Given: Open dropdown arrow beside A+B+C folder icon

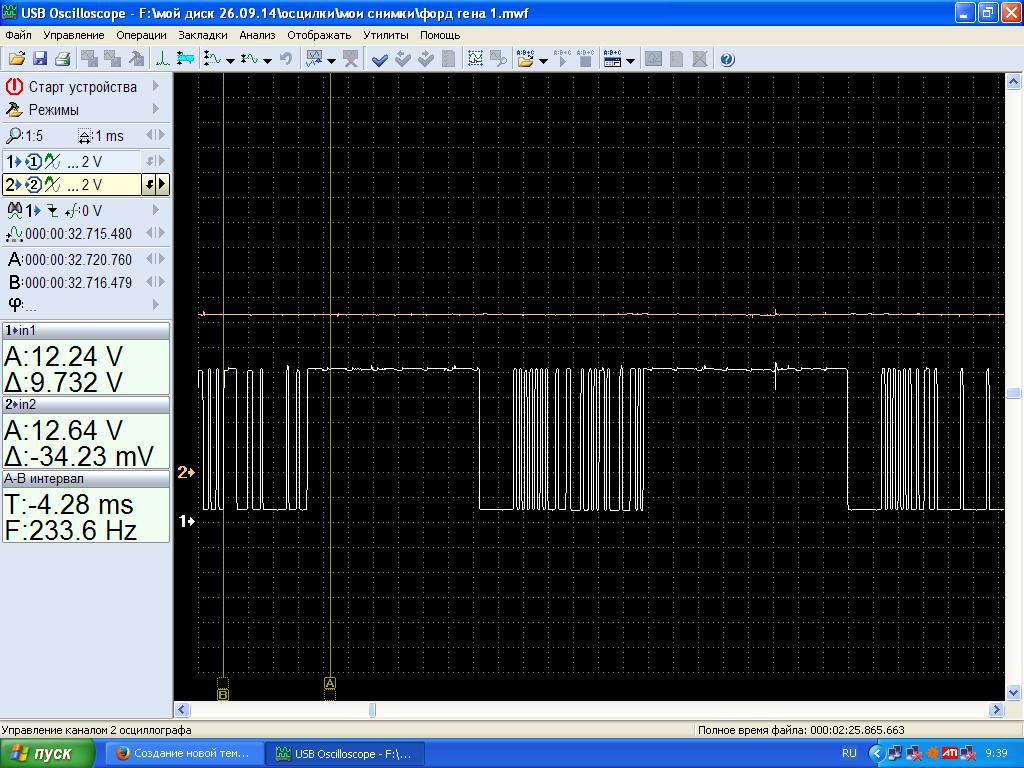Looking at the screenshot, I should pos(544,60).
